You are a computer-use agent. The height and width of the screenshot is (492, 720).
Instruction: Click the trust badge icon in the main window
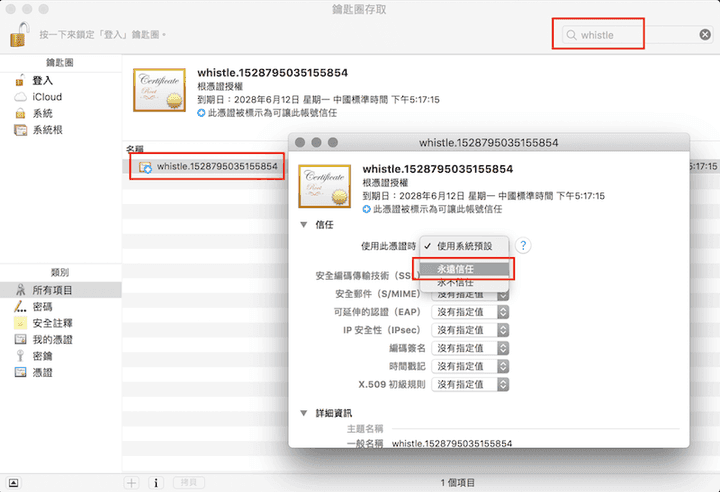coord(201,113)
